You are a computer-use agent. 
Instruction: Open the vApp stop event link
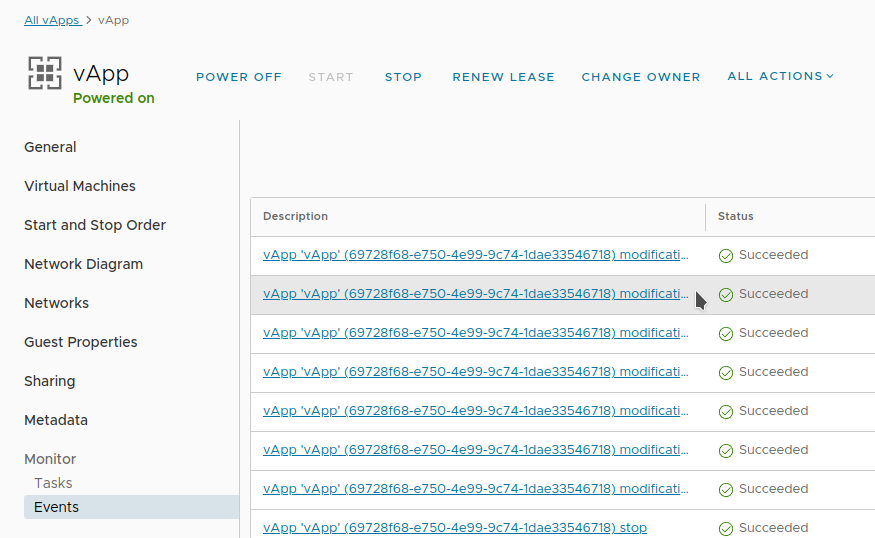(x=455, y=527)
